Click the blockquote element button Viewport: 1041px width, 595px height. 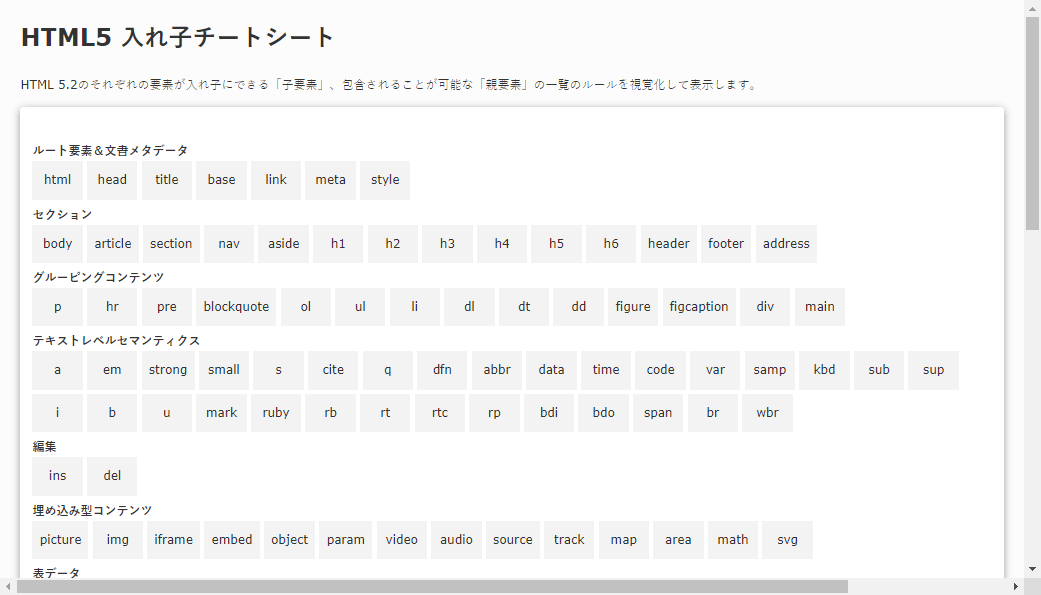tap(236, 307)
